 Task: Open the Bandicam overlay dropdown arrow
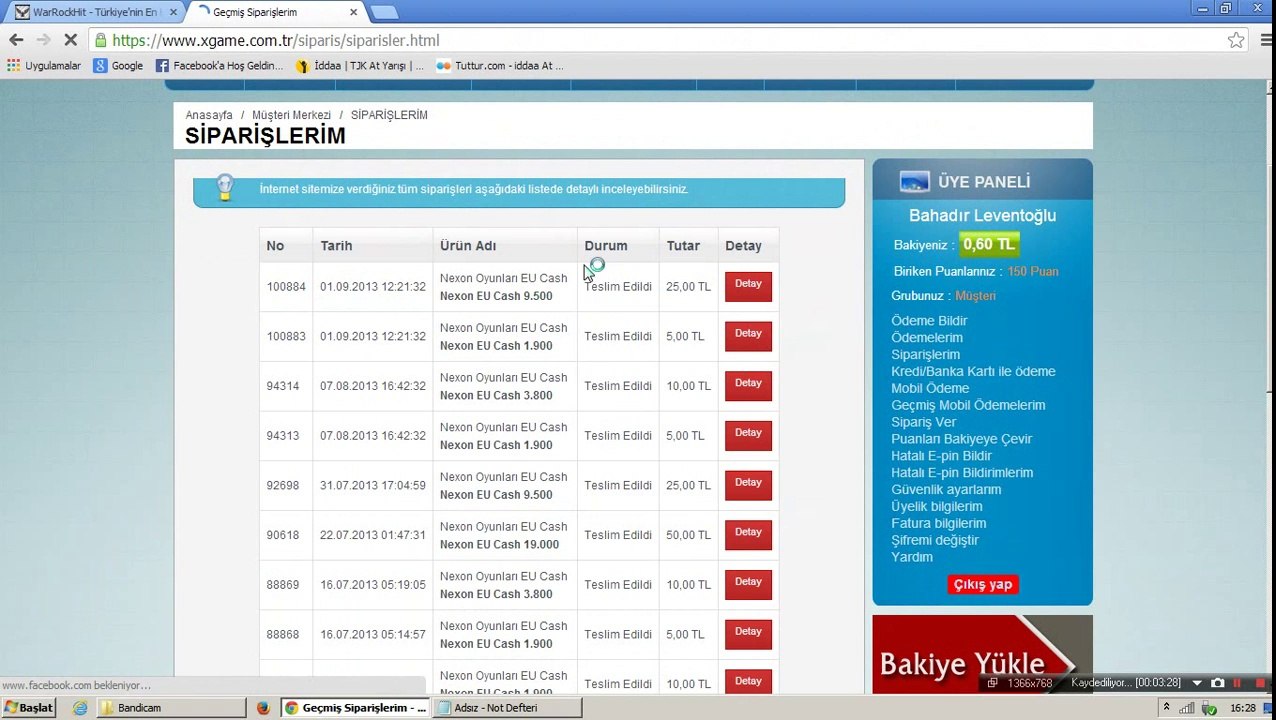[1197, 683]
